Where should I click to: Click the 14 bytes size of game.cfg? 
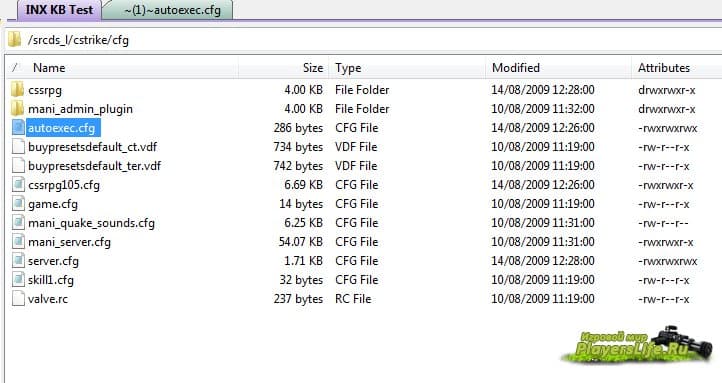[301, 204]
